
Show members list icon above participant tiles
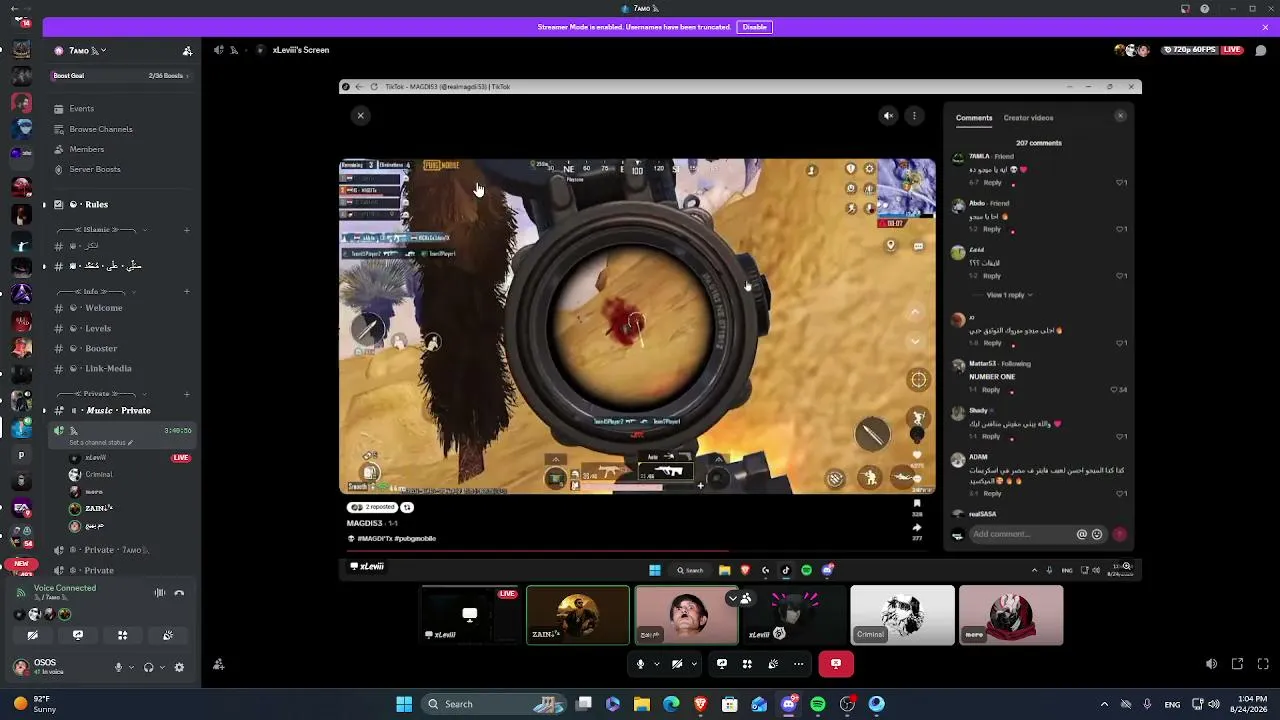(x=746, y=598)
